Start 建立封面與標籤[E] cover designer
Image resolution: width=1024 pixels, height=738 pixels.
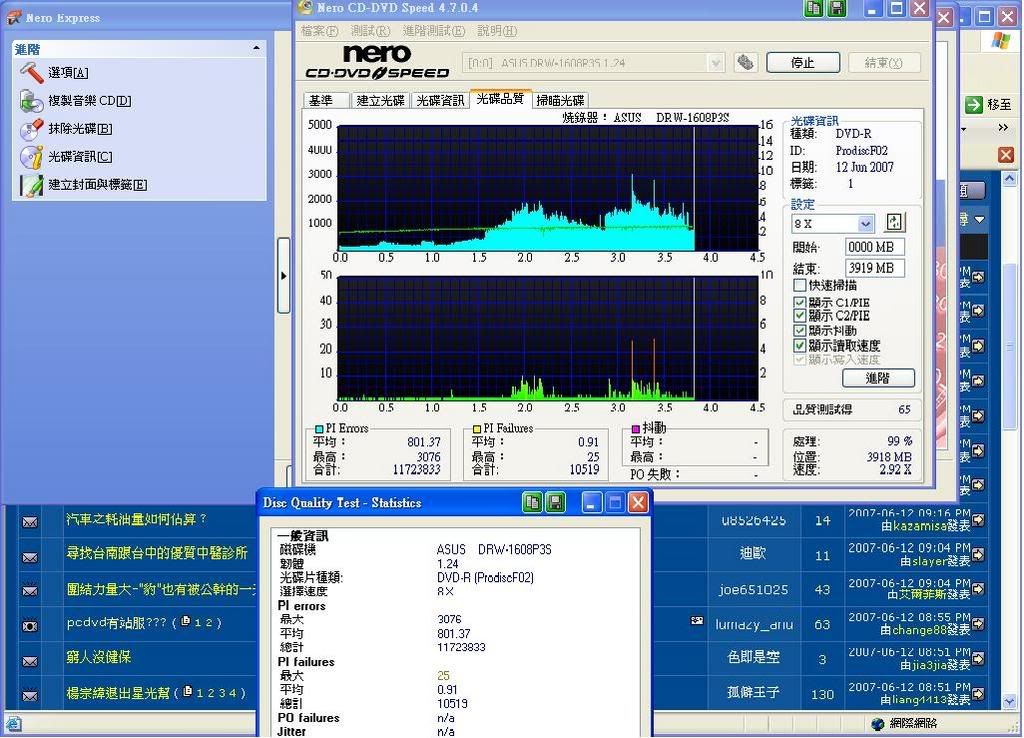[31, 185]
